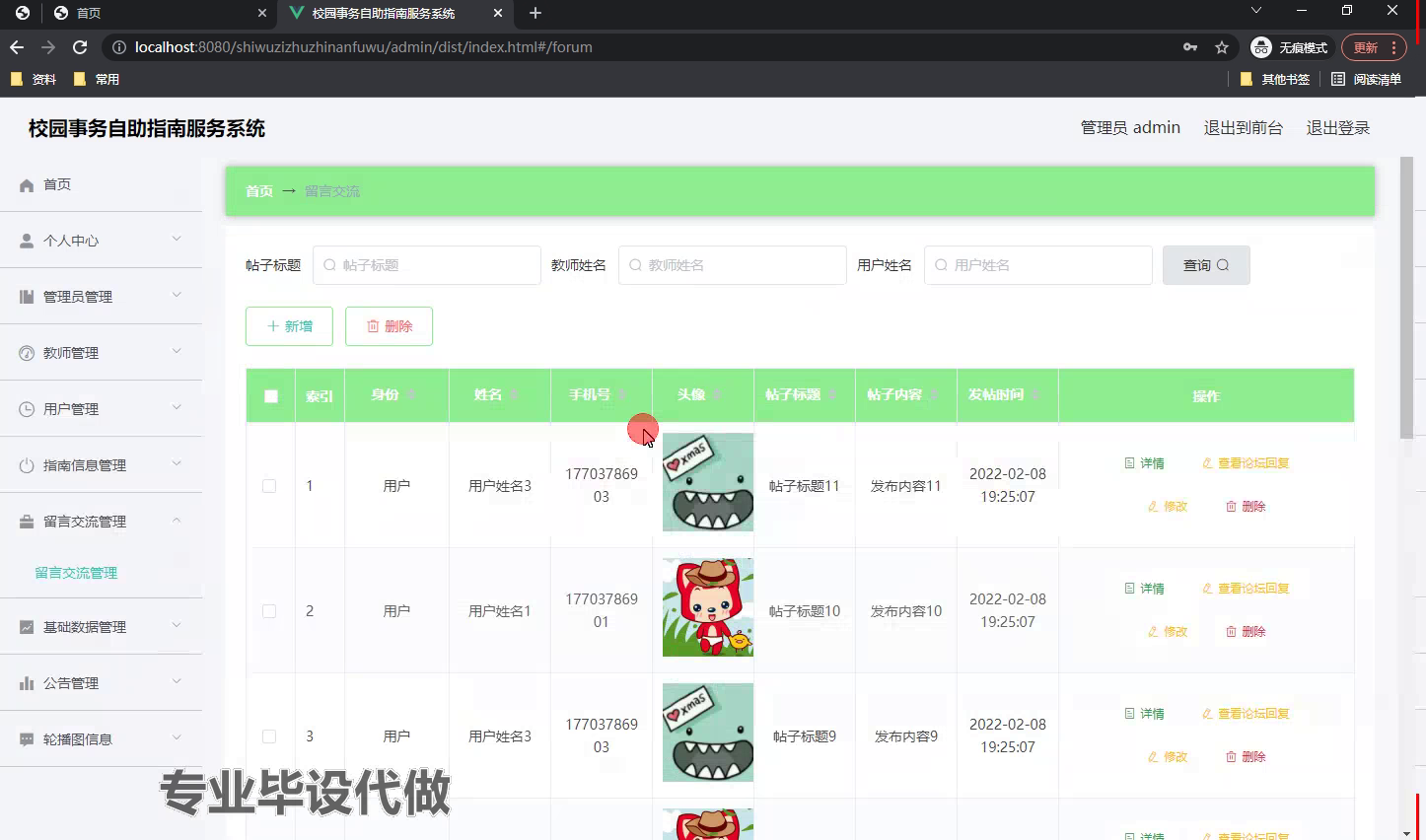Expand the 指南信息管理 chevron

[177, 463]
